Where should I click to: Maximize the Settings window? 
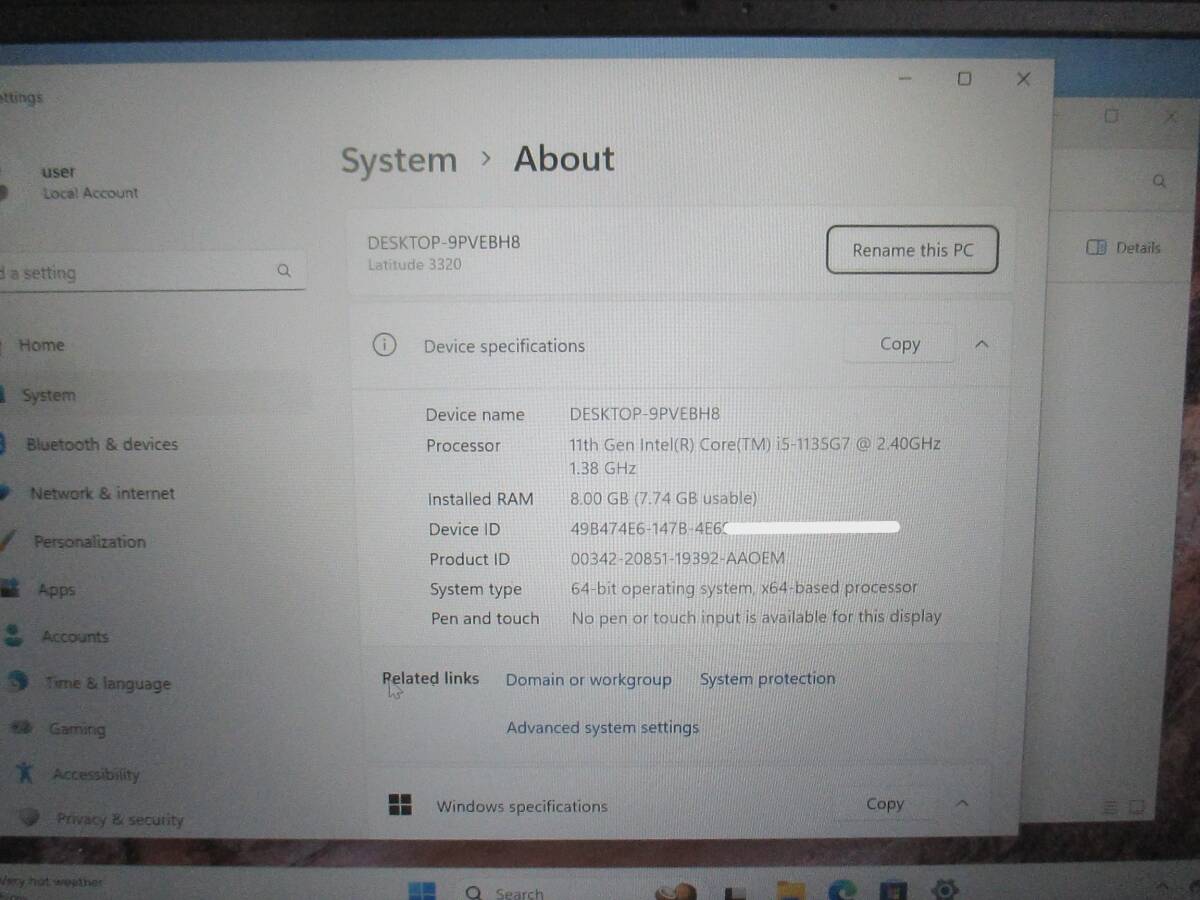tap(964, 79)
